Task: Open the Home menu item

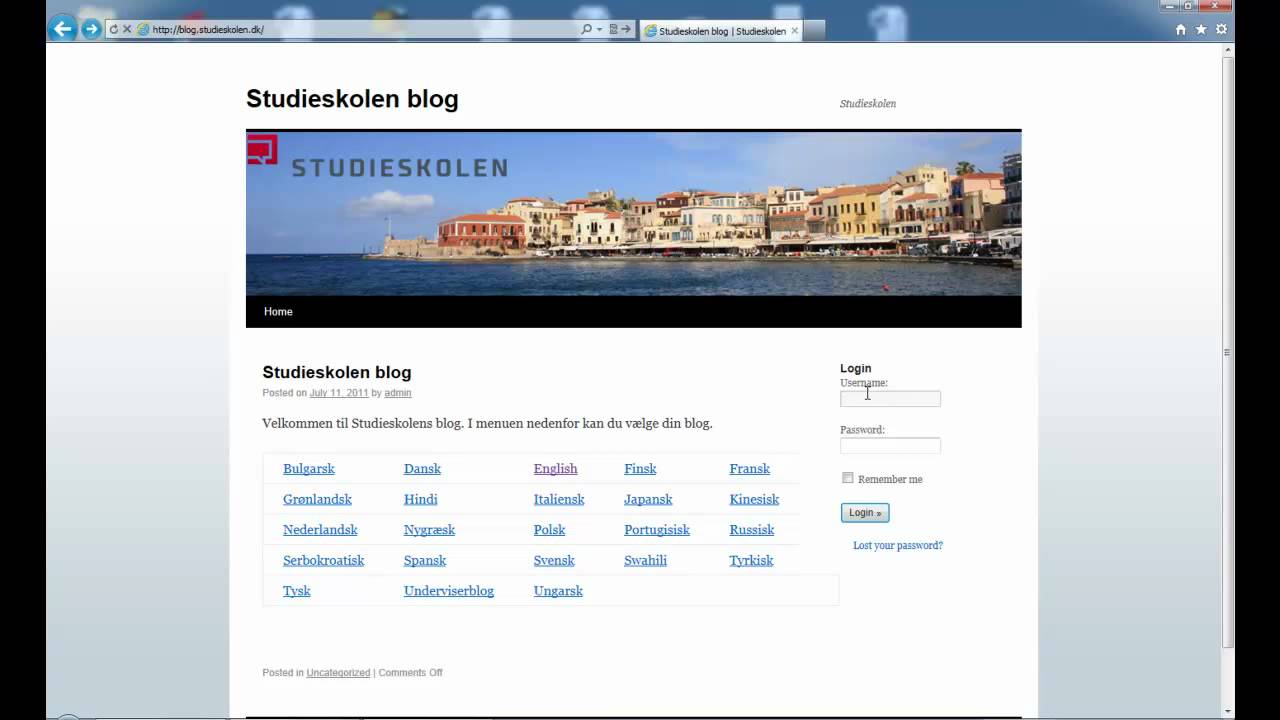Action: (278, 312)
